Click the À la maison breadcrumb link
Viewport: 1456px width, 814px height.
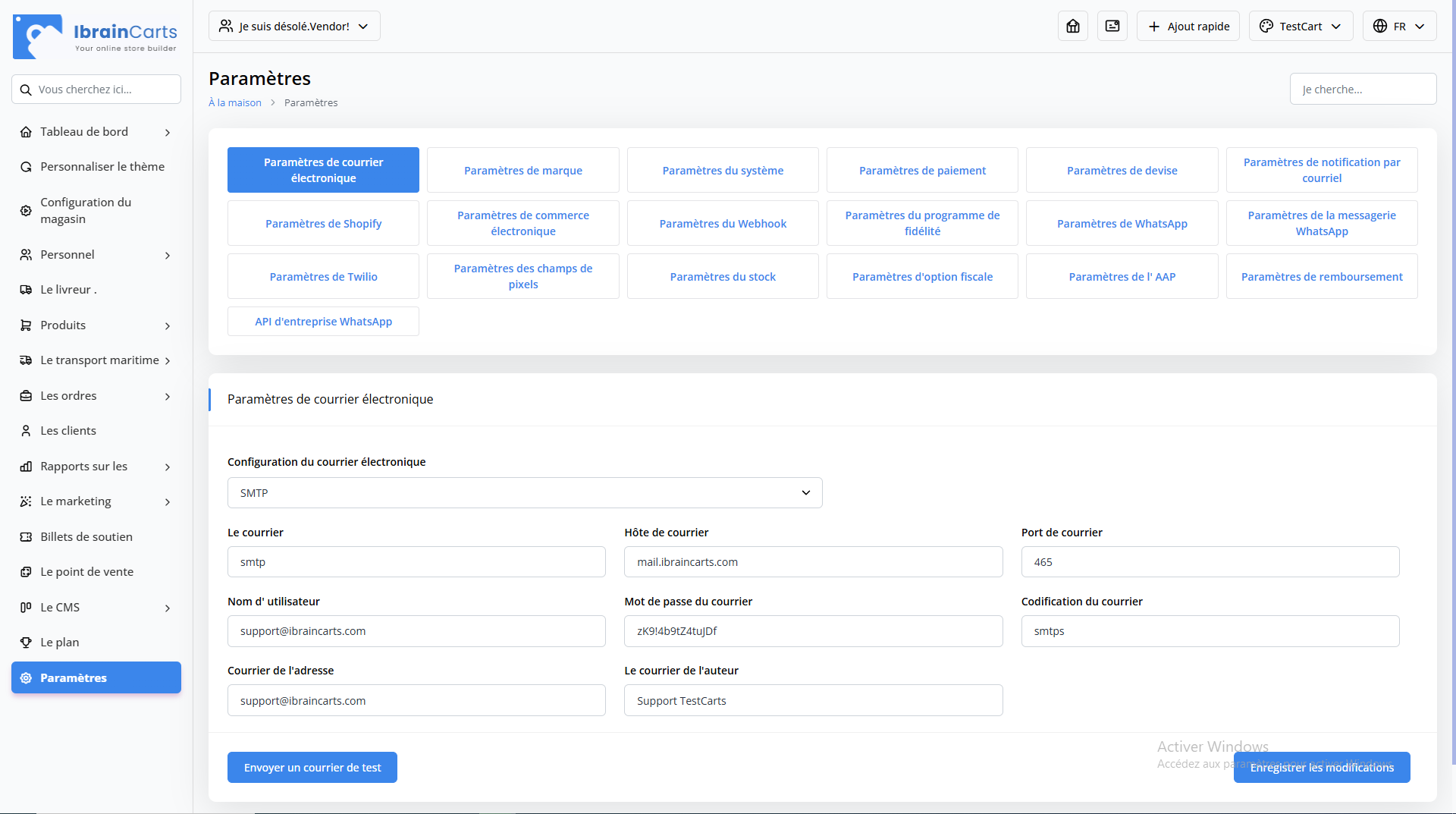(235, 103)
